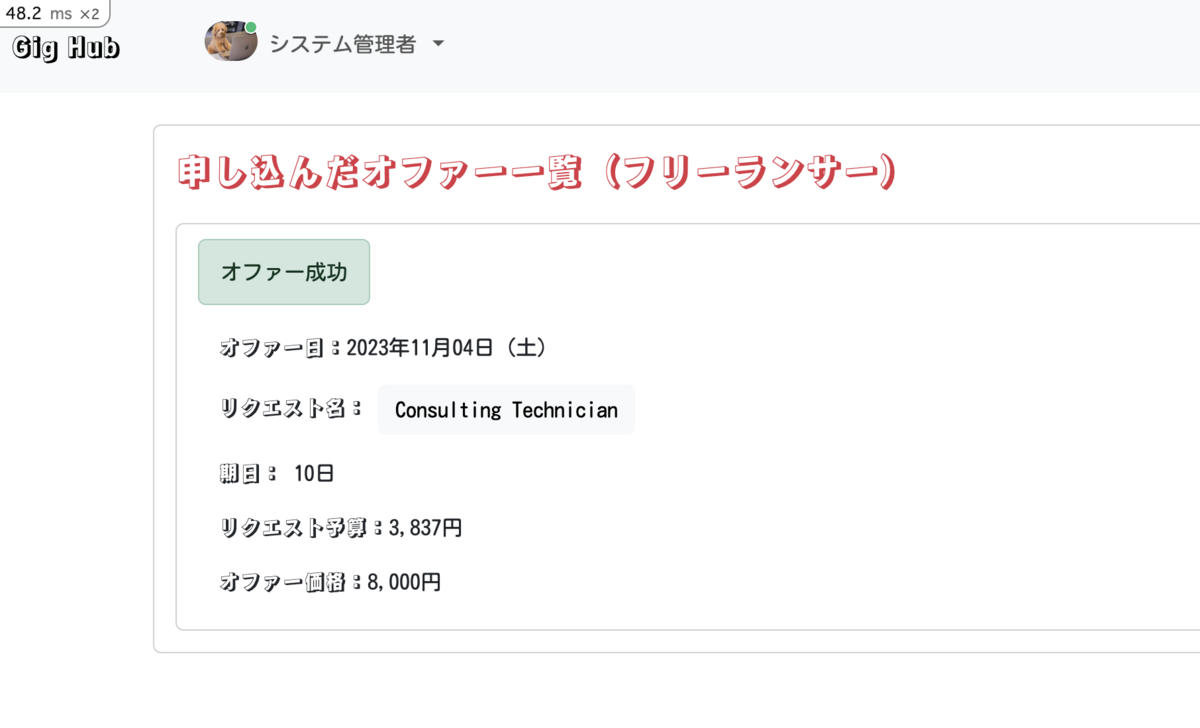Click the 期日 10日 value

[x=314, y=473]
